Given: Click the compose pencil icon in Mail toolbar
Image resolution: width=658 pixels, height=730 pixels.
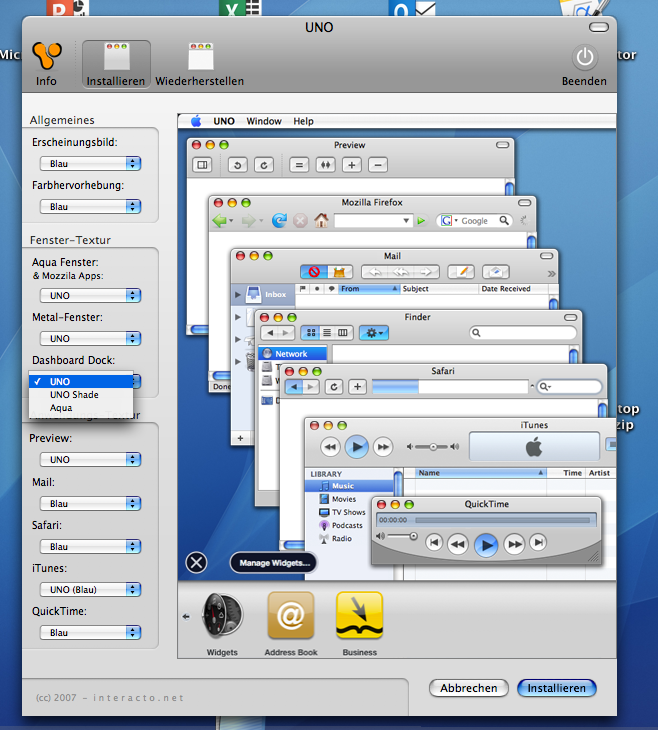Looking at the screenshot, I should [x=461, y=272].
